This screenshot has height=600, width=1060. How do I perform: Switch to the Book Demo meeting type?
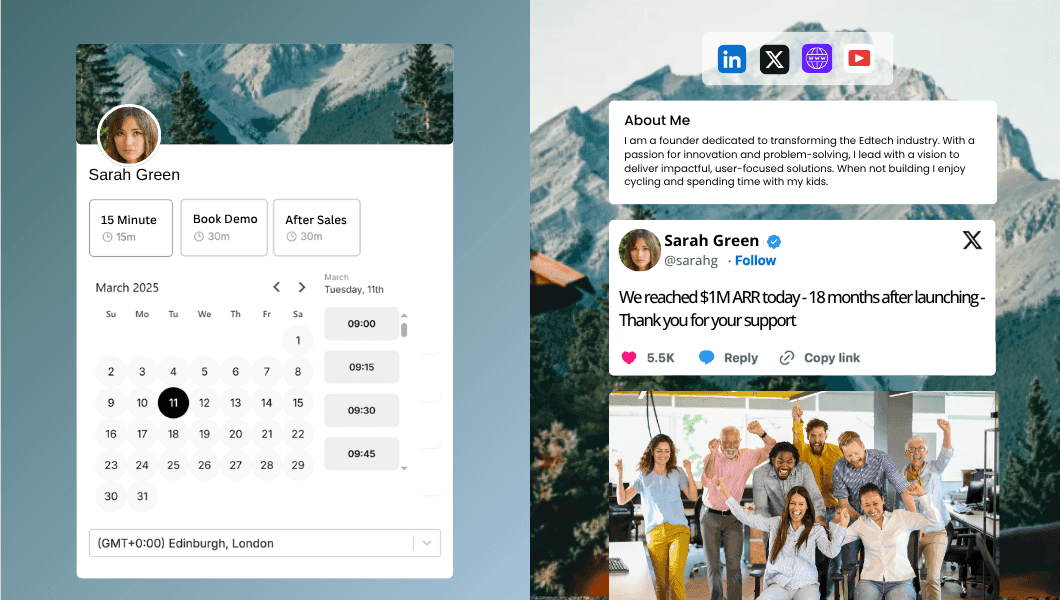pyautogui.click(x=223, y=227)
